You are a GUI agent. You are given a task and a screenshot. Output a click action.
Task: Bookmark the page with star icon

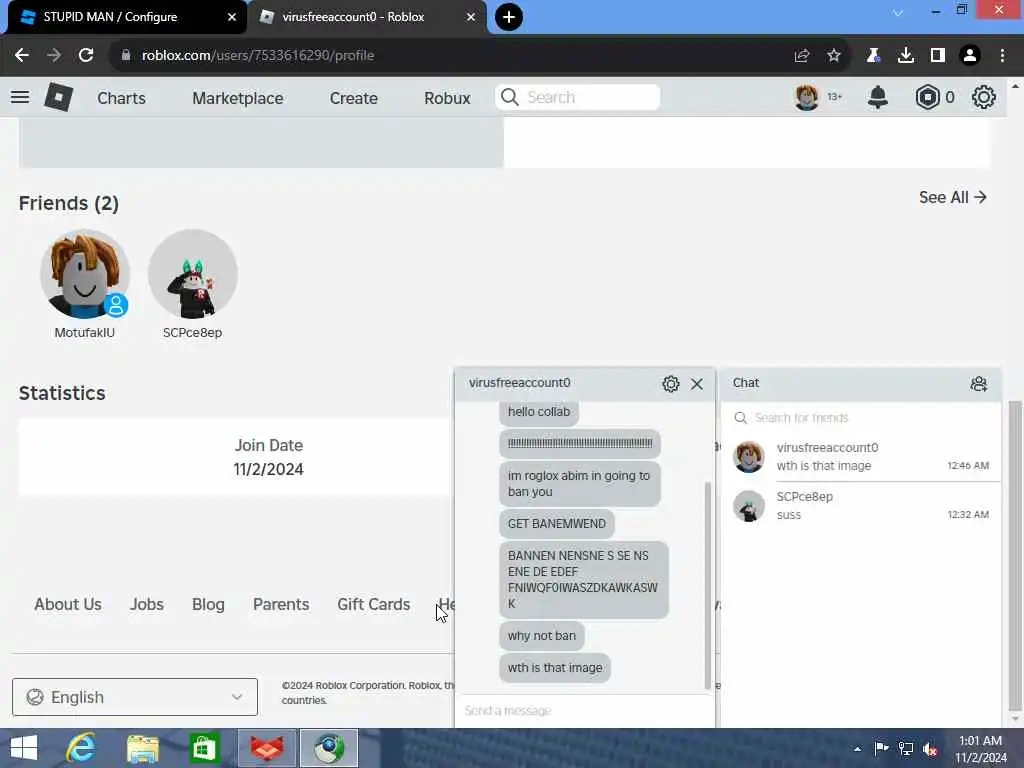pyautogui.click(x=834, y=56)
